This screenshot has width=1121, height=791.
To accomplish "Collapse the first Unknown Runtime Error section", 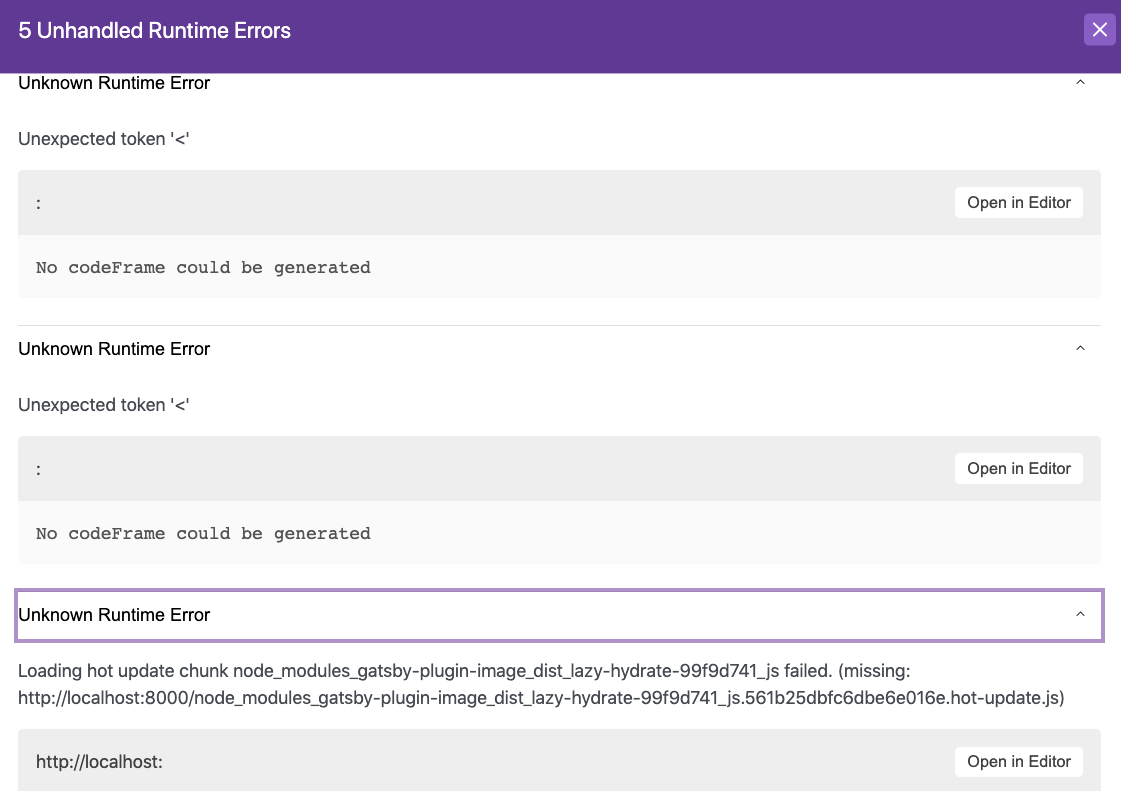I will pyautogui.click(x=1080, y=83).
